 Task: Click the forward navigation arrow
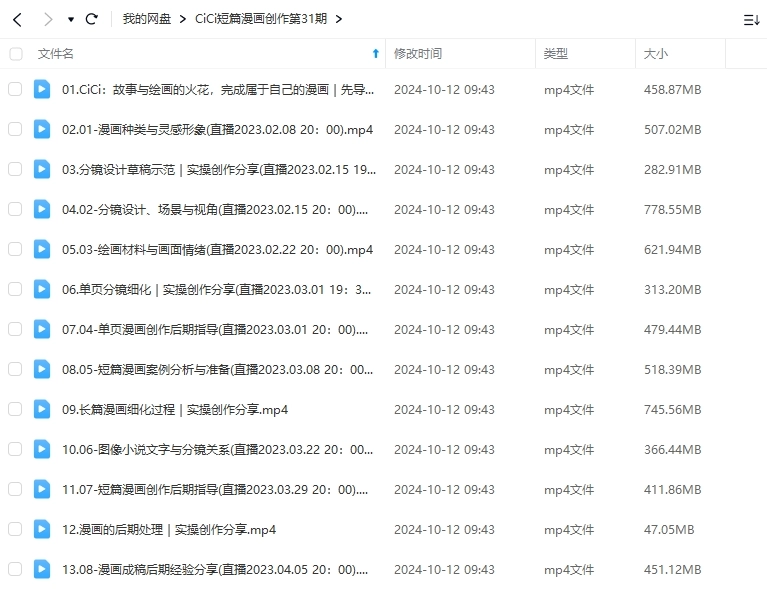[x=47, y=19]
